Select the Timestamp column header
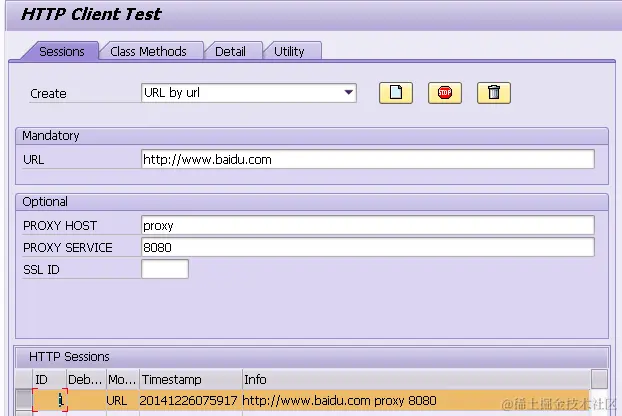This screenshot has width=622, height=416. [x=190, y=380]
